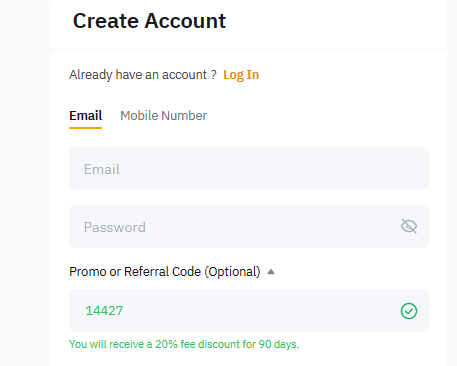The height and width of the screenshot is (366, 457).
Task: Open the Log In link
Action: tap(241, 75)
